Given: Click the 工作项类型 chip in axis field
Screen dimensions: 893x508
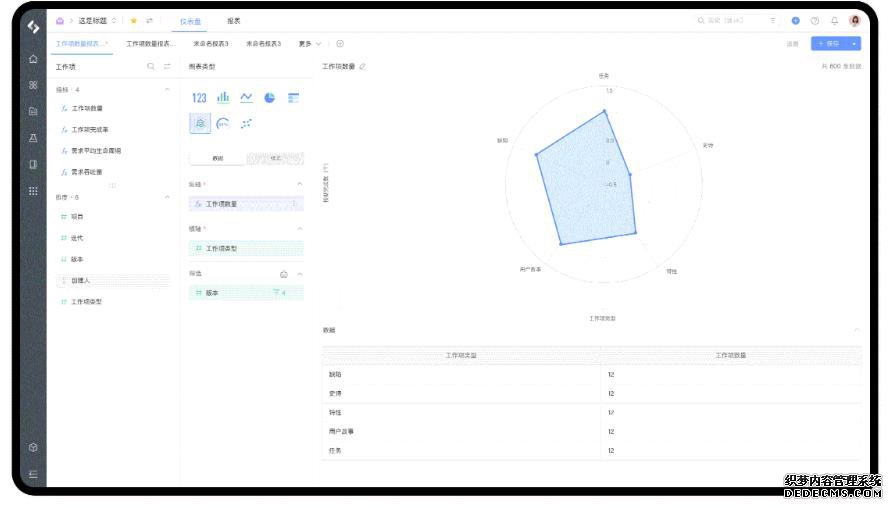Looking at the screenshot, I should coord(246,248).
